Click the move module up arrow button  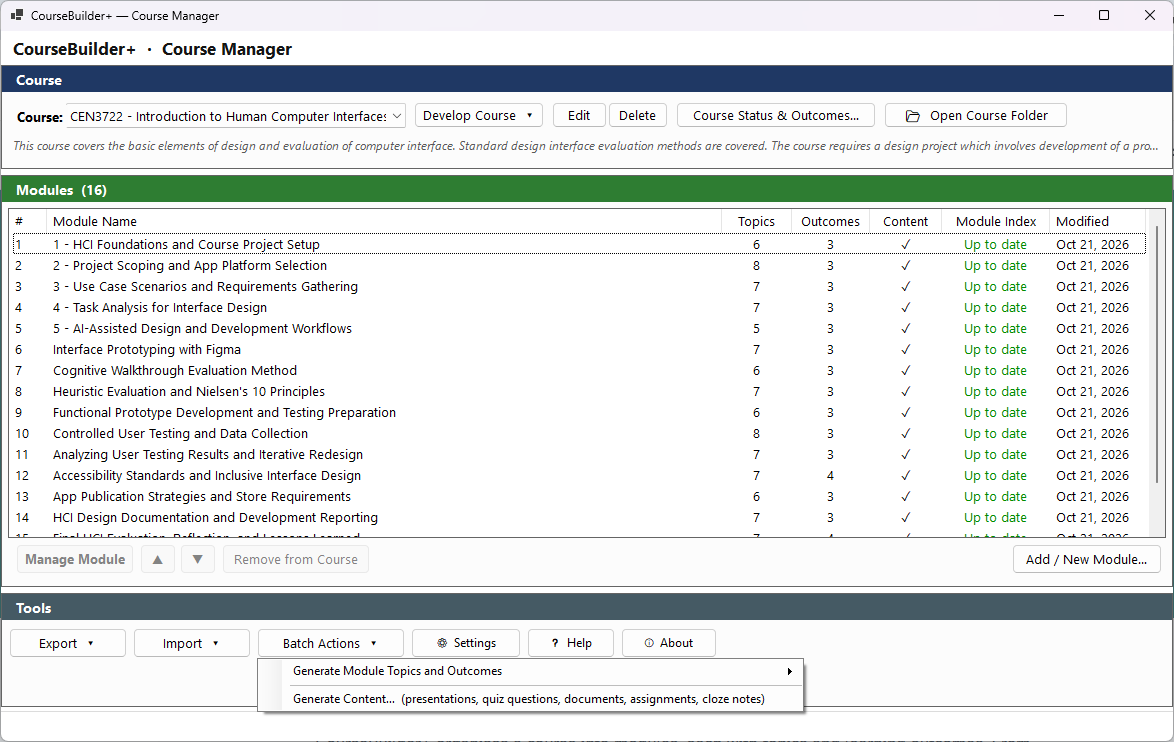coord(157,559)
